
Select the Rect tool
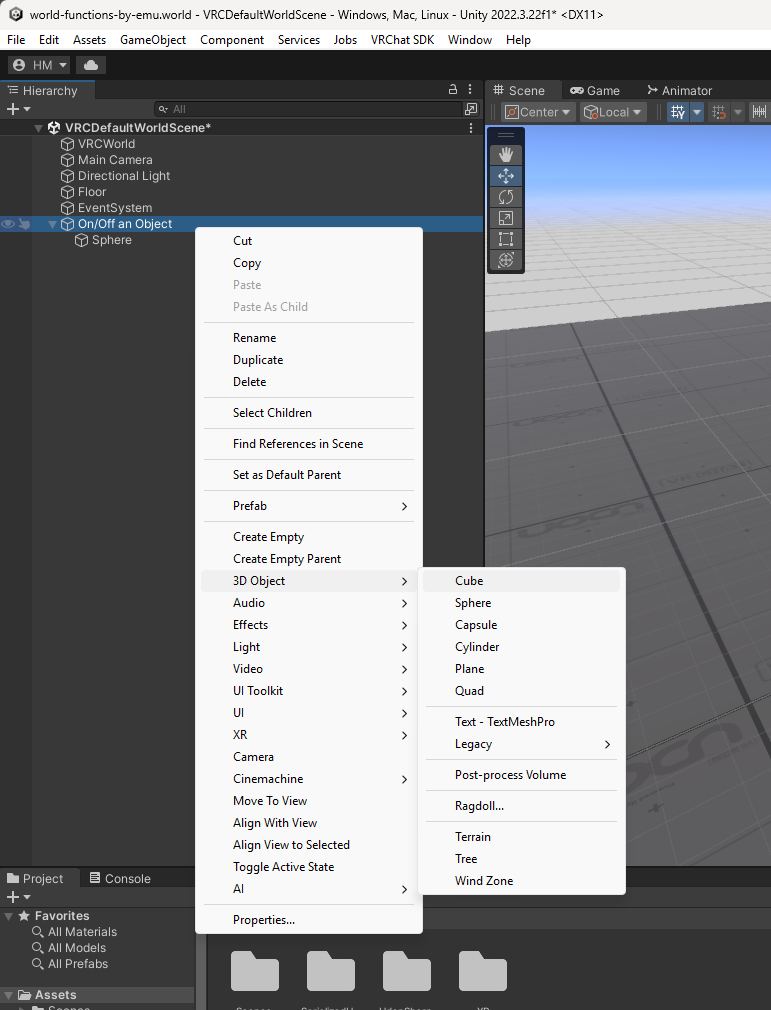click(506, 239)
